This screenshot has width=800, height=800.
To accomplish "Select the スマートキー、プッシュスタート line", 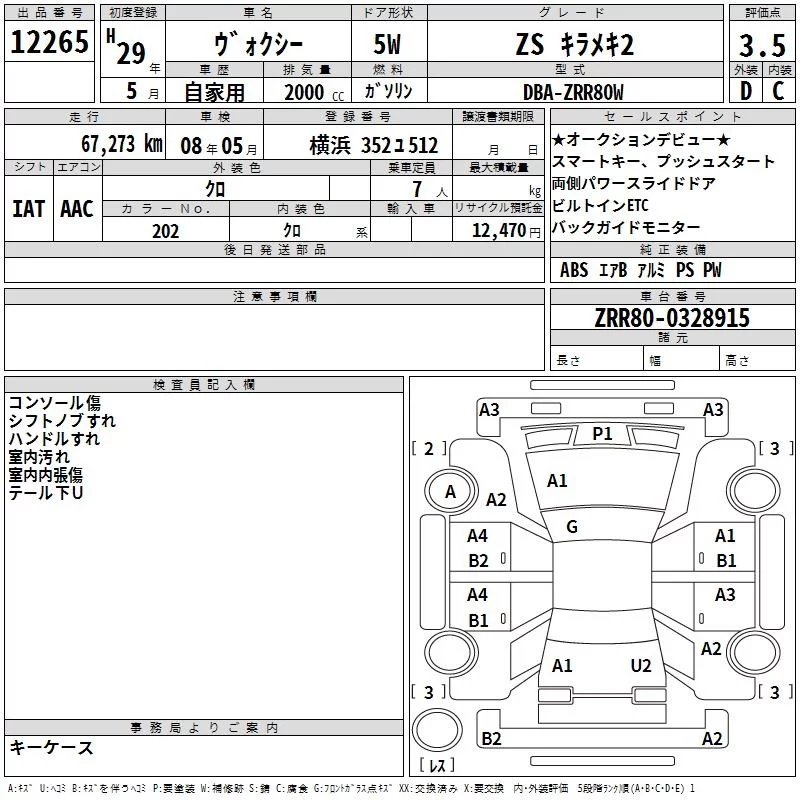I will point(663,161).
